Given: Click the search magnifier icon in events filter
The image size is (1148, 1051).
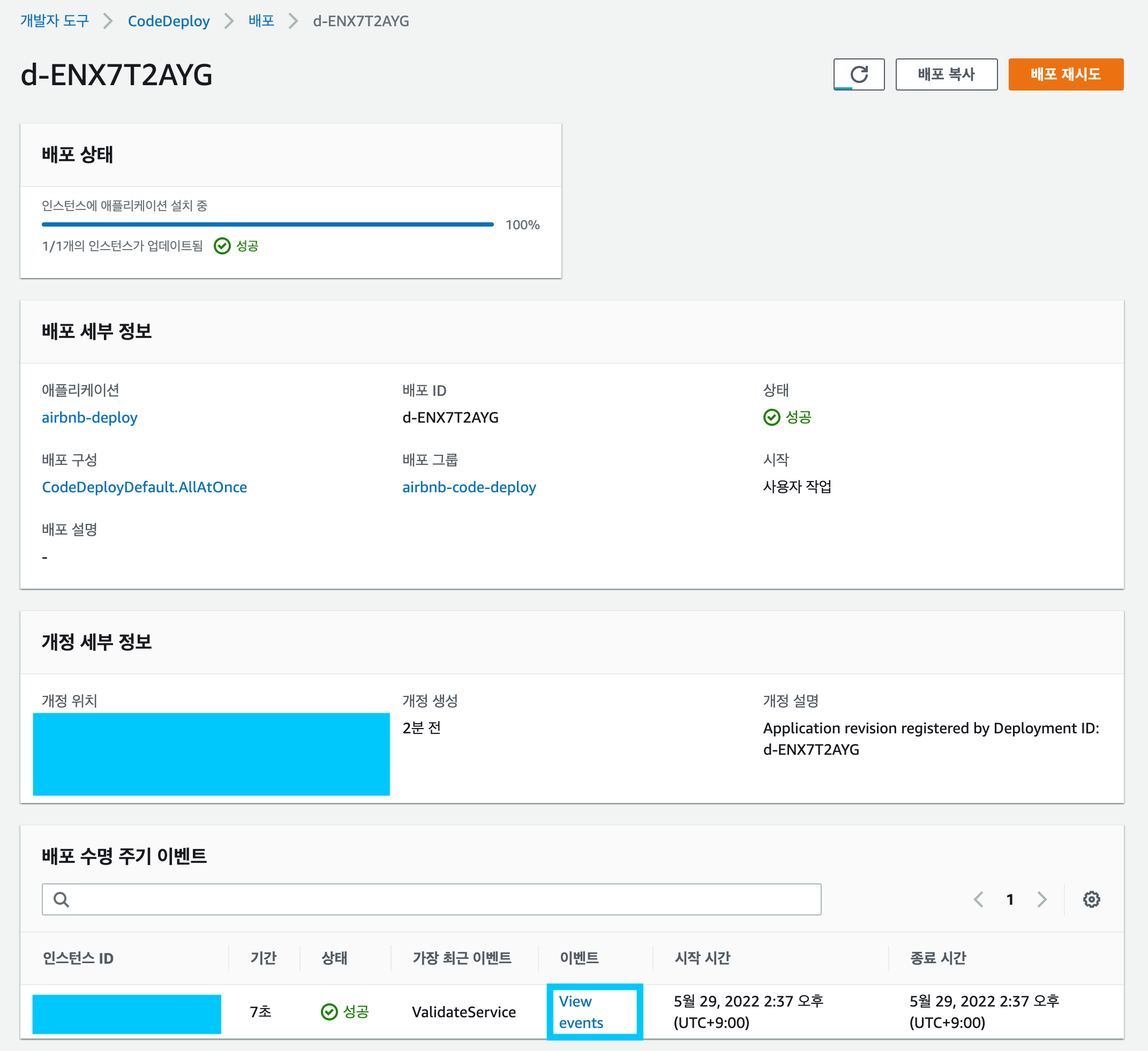Looking at the screenshot, I should (61, 899).
